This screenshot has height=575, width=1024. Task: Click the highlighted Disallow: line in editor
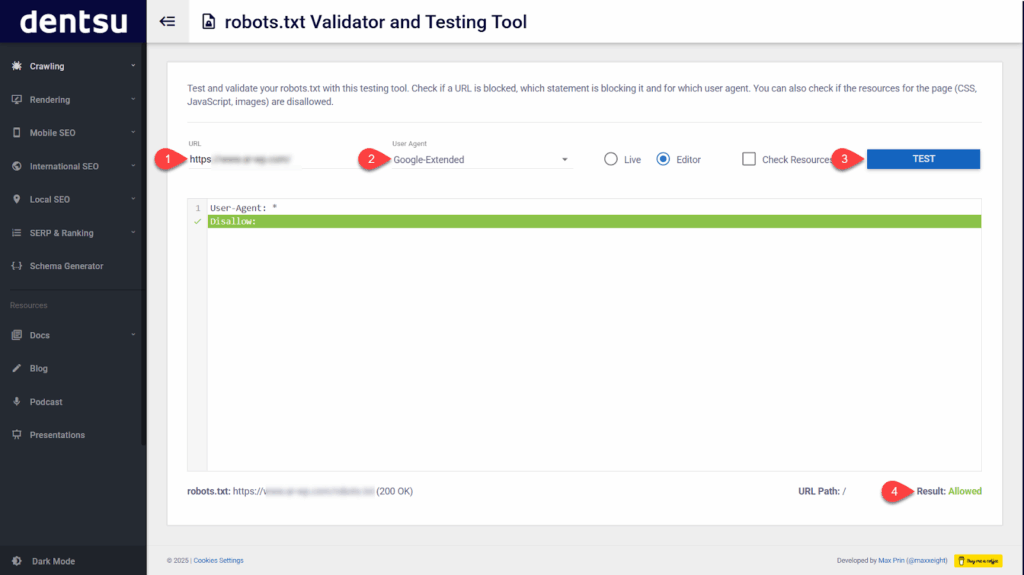click(x=594, y=222)
